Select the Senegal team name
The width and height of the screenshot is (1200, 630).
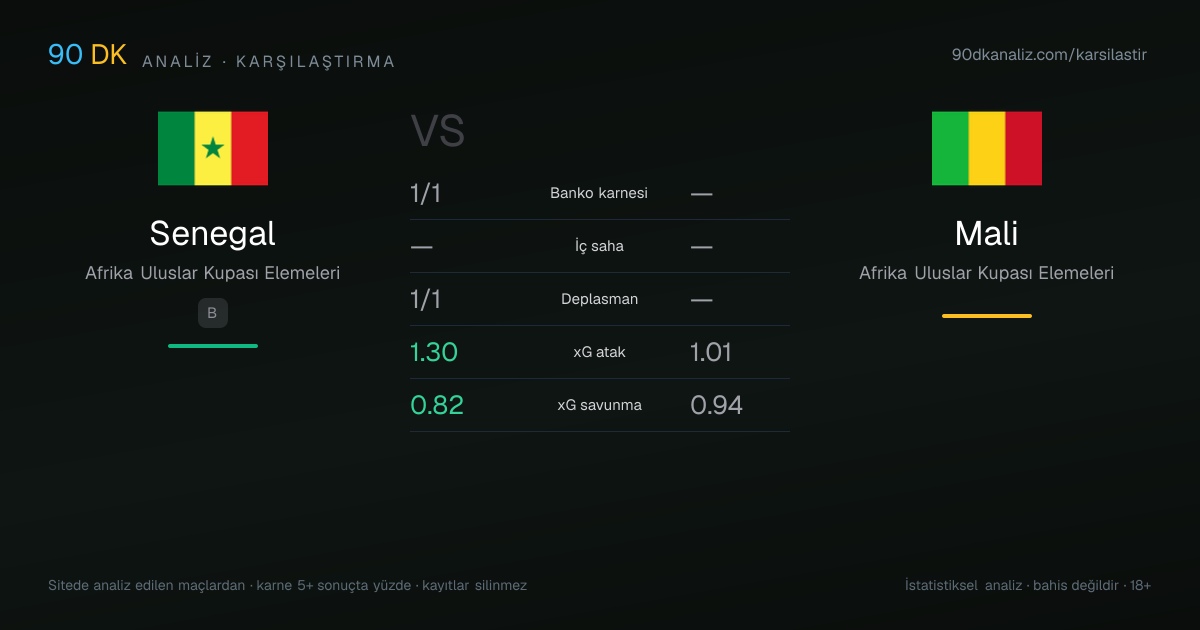213,233
